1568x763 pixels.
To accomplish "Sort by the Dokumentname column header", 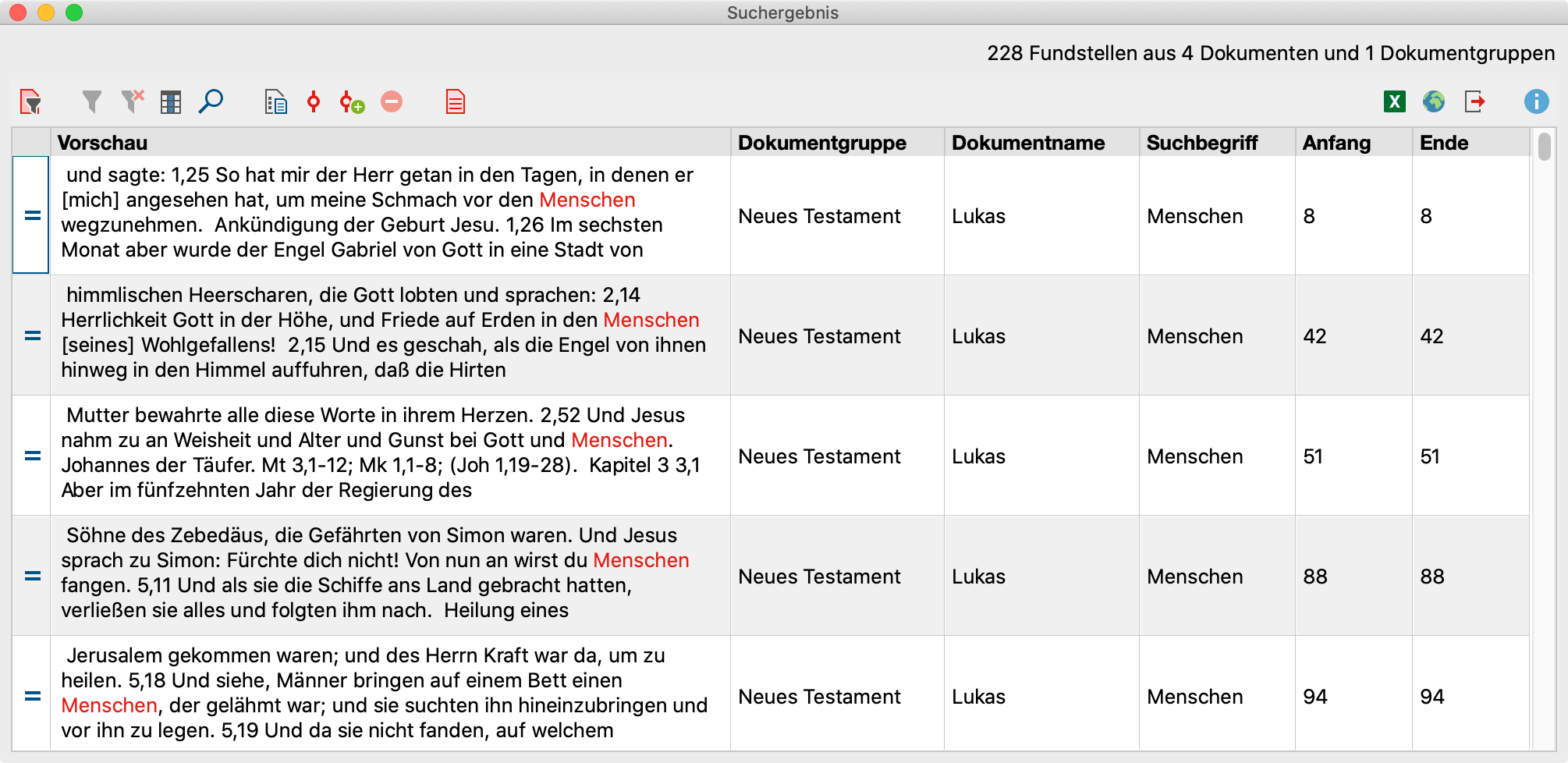I will coord(1041,143).
